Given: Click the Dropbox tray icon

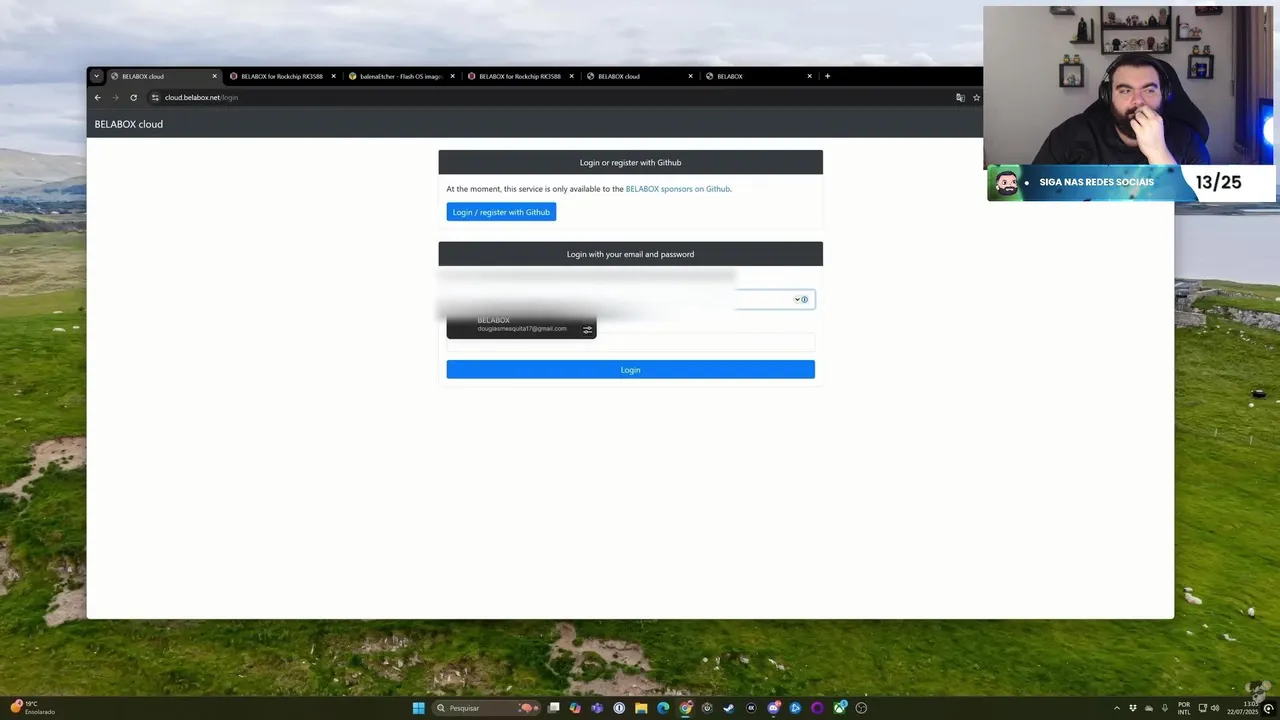Looking at the screenshot, I should pos(1133,708).
